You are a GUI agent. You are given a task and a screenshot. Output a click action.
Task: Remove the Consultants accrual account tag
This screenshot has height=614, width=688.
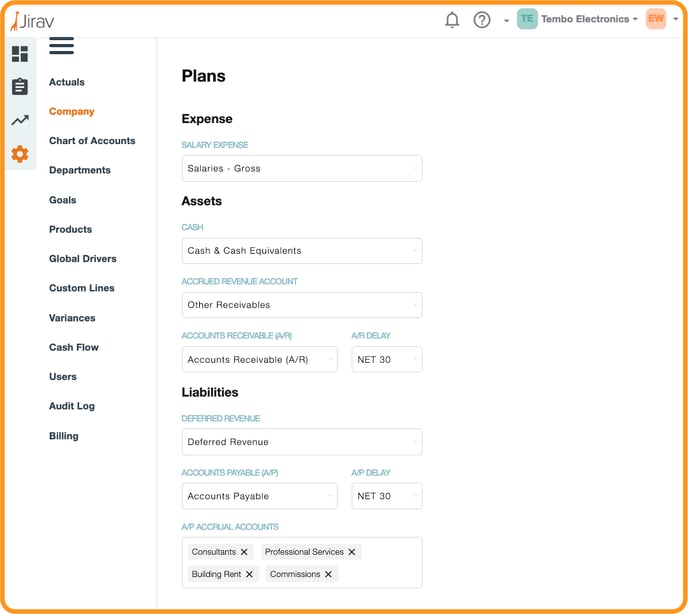[x=244, y=552]
